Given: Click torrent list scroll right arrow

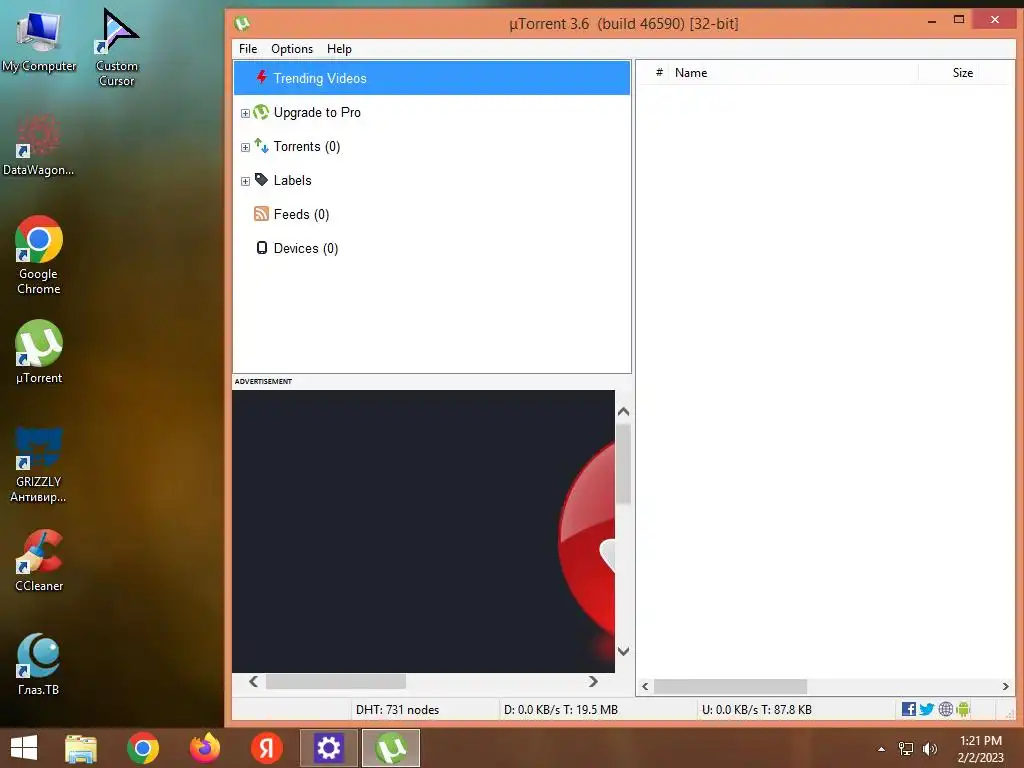Looking at the screenshot, I should coord(1005,686).
